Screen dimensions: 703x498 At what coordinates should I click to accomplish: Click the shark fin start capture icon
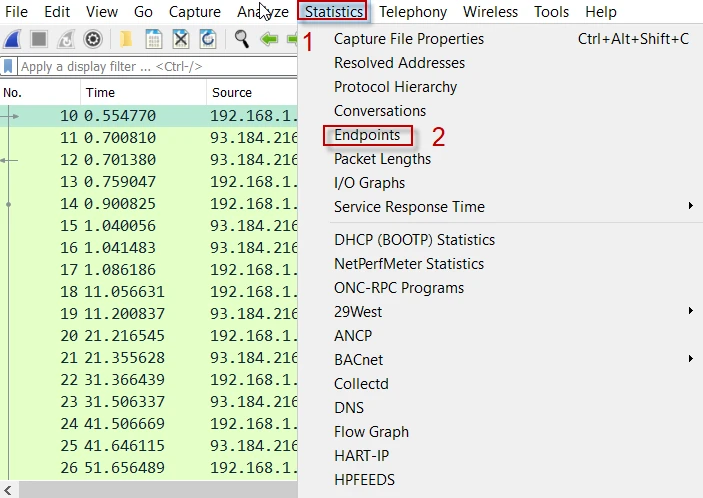pos(14,40)
